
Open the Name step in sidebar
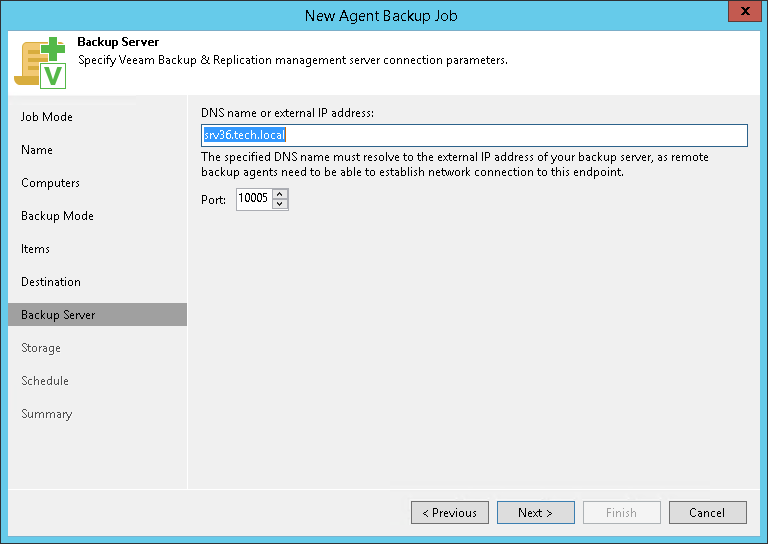[x=37, y=150]
